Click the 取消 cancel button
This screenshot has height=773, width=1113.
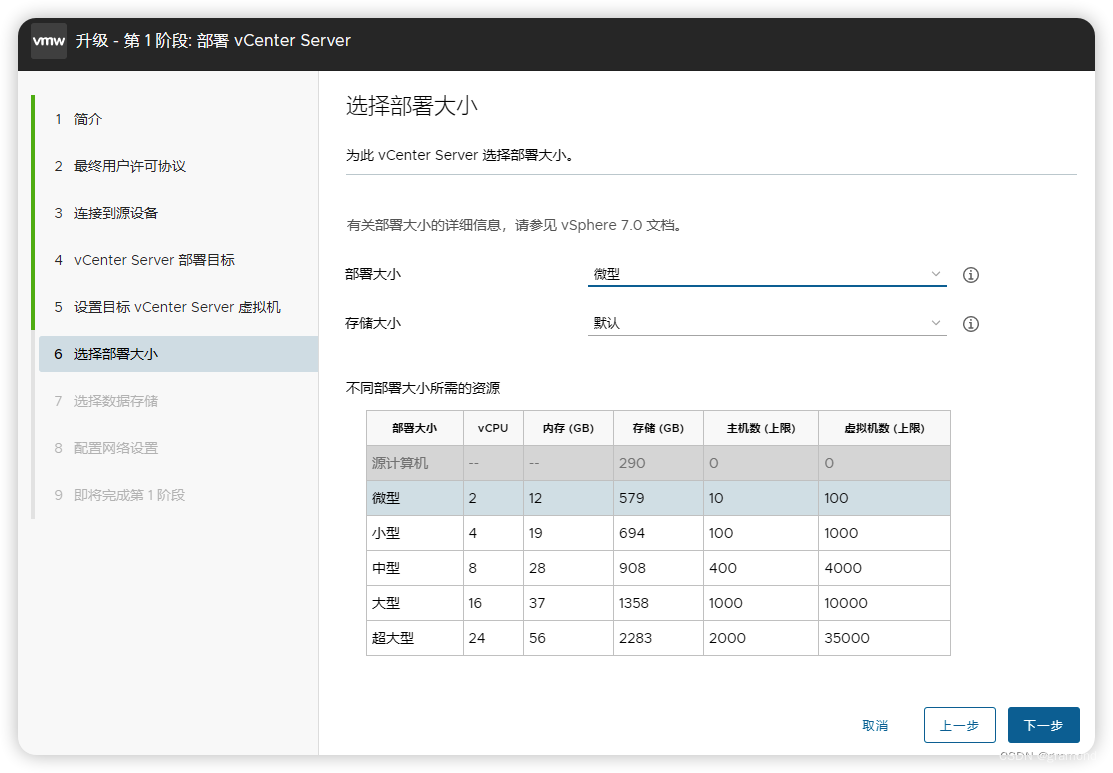point(874,725)
